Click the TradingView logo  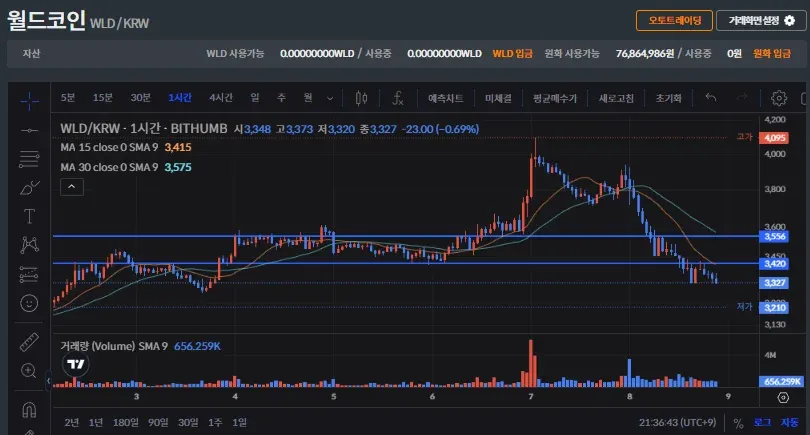(x=76, y=364)
